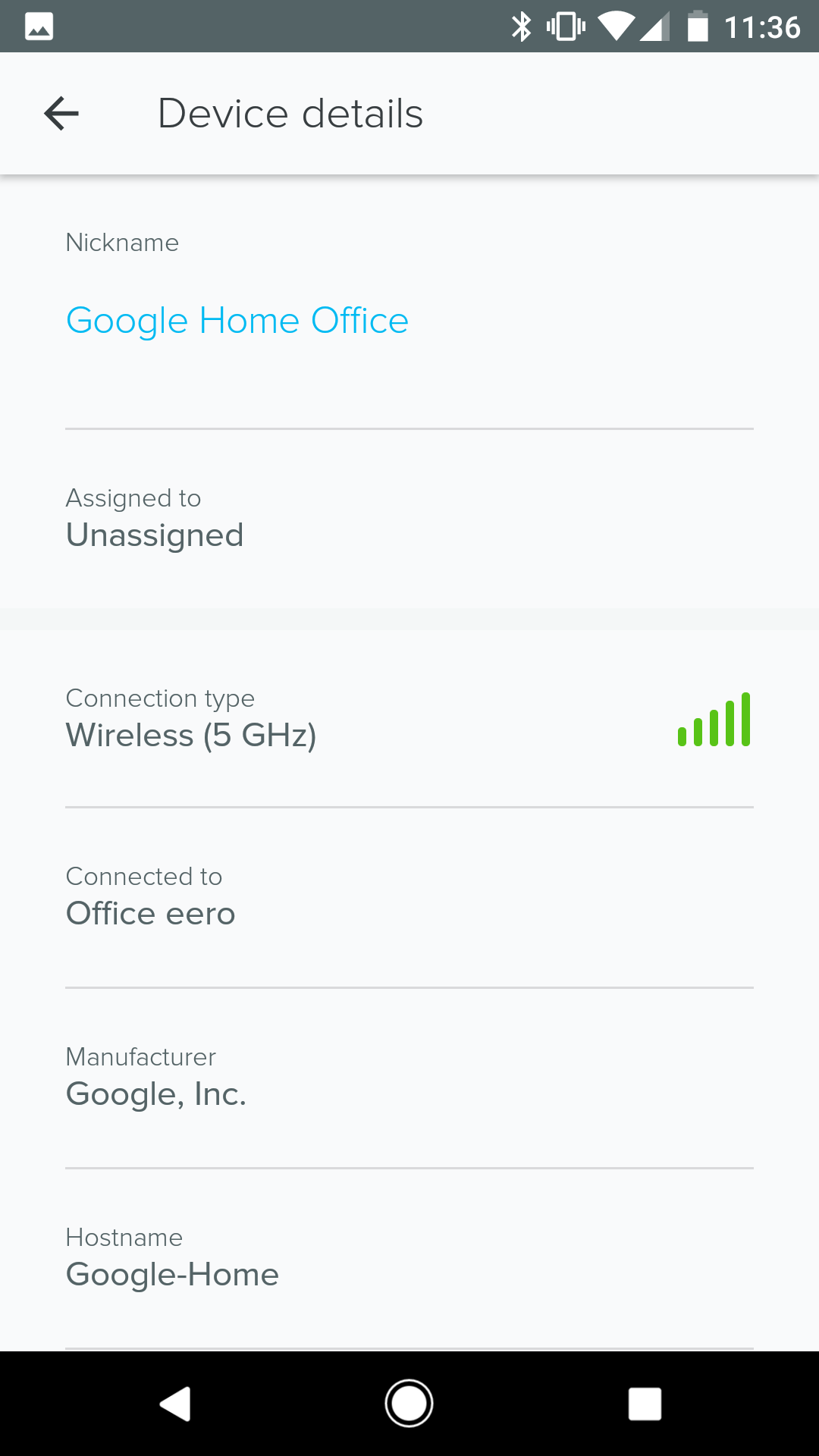The height and width of the screenshot is (1456, 819).
Task: Tap the vibrate mode status icon
Action: coord(566,27)
